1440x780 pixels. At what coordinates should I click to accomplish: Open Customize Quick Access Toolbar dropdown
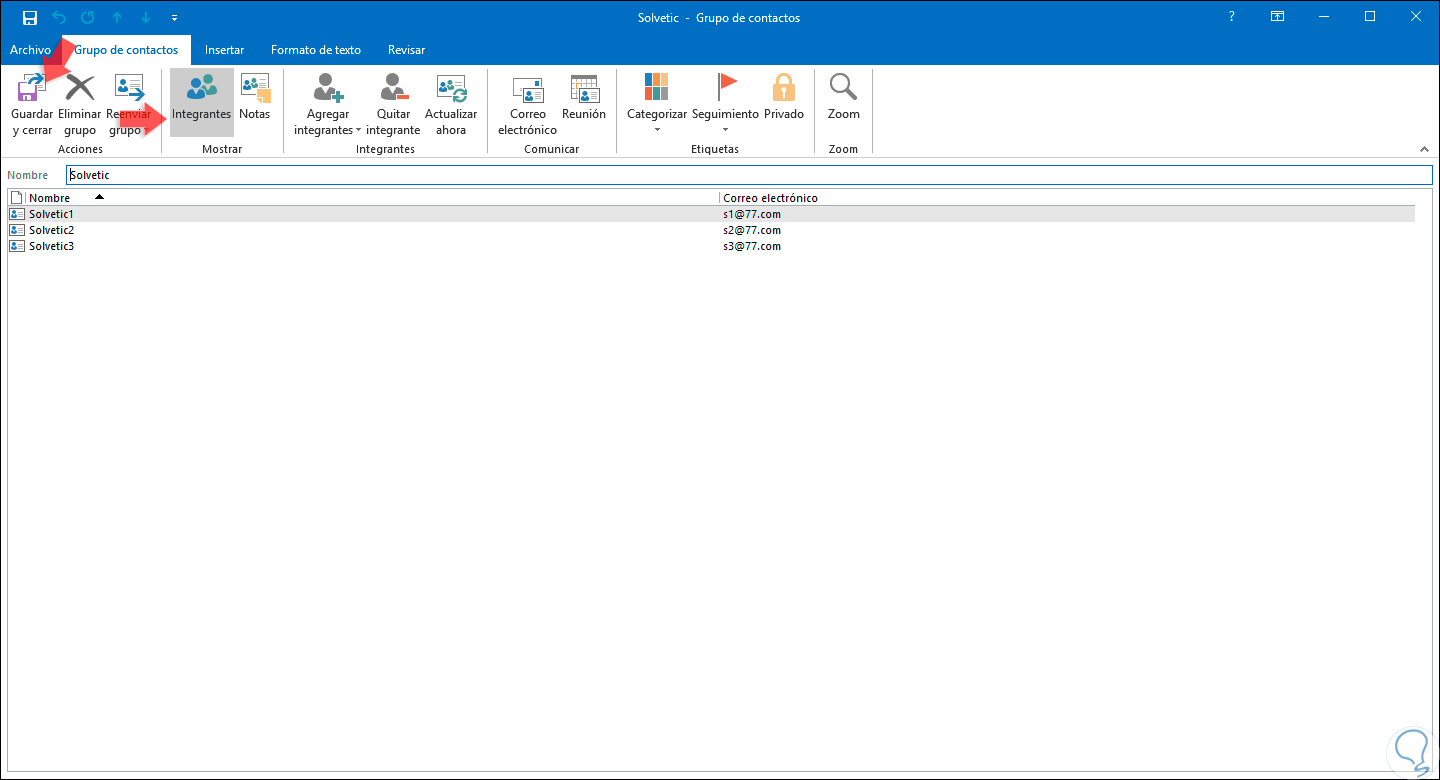pos(175,18)
